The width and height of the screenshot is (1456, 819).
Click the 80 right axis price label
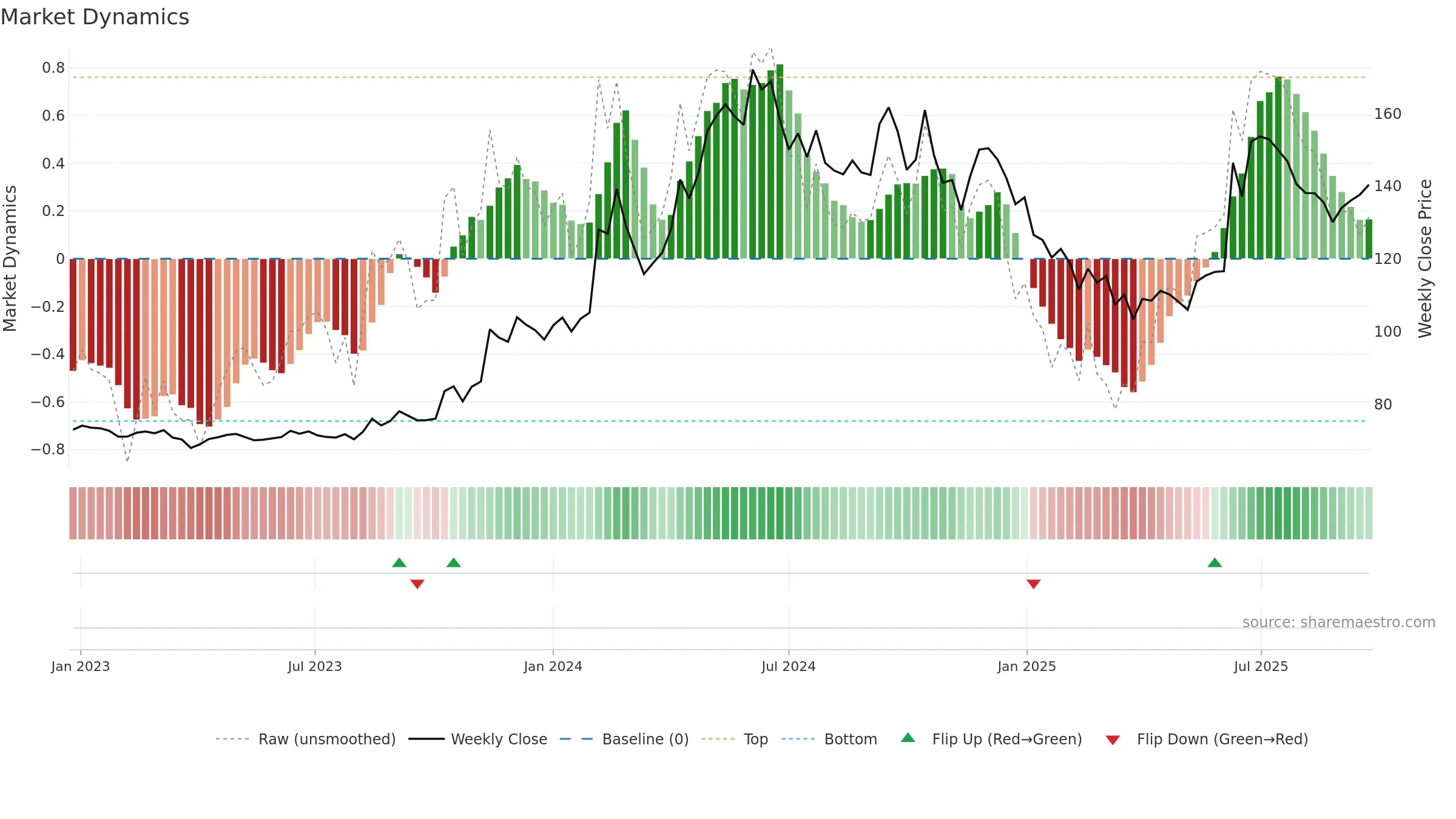coord(1383,405)
